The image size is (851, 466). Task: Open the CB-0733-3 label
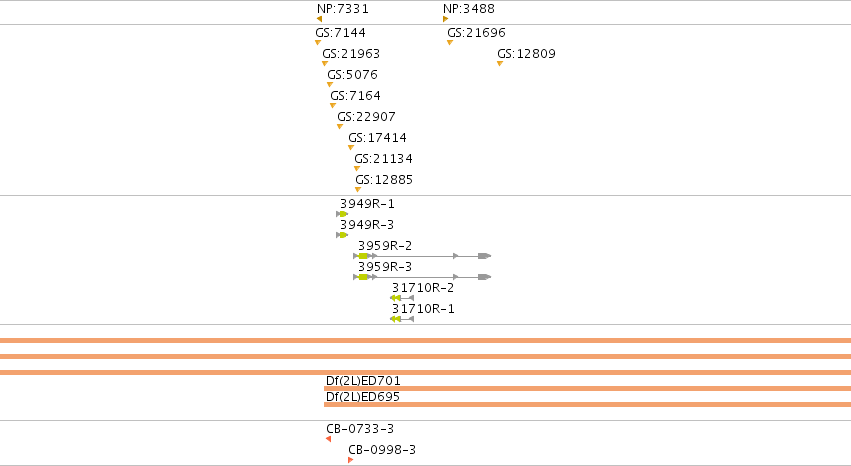pyautogui.click(x=360, y=429)
